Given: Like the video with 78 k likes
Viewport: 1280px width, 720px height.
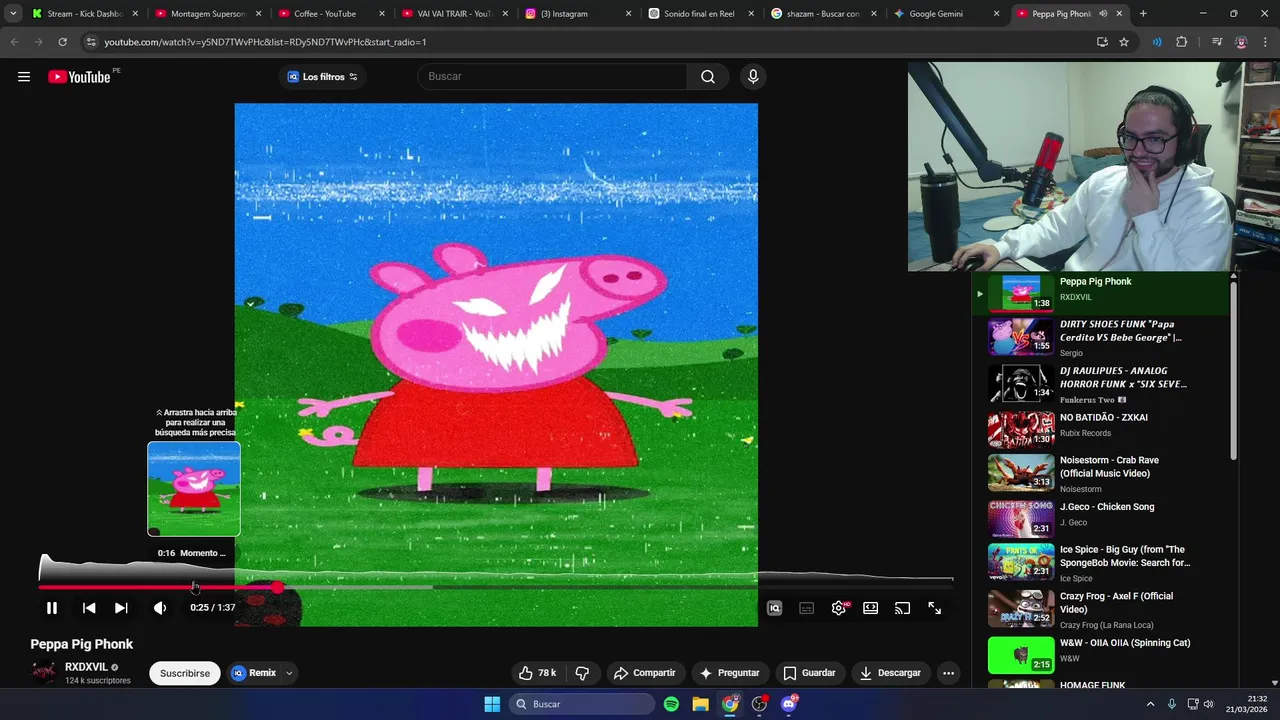Looking at the screenshot, I should pos(537,673).
